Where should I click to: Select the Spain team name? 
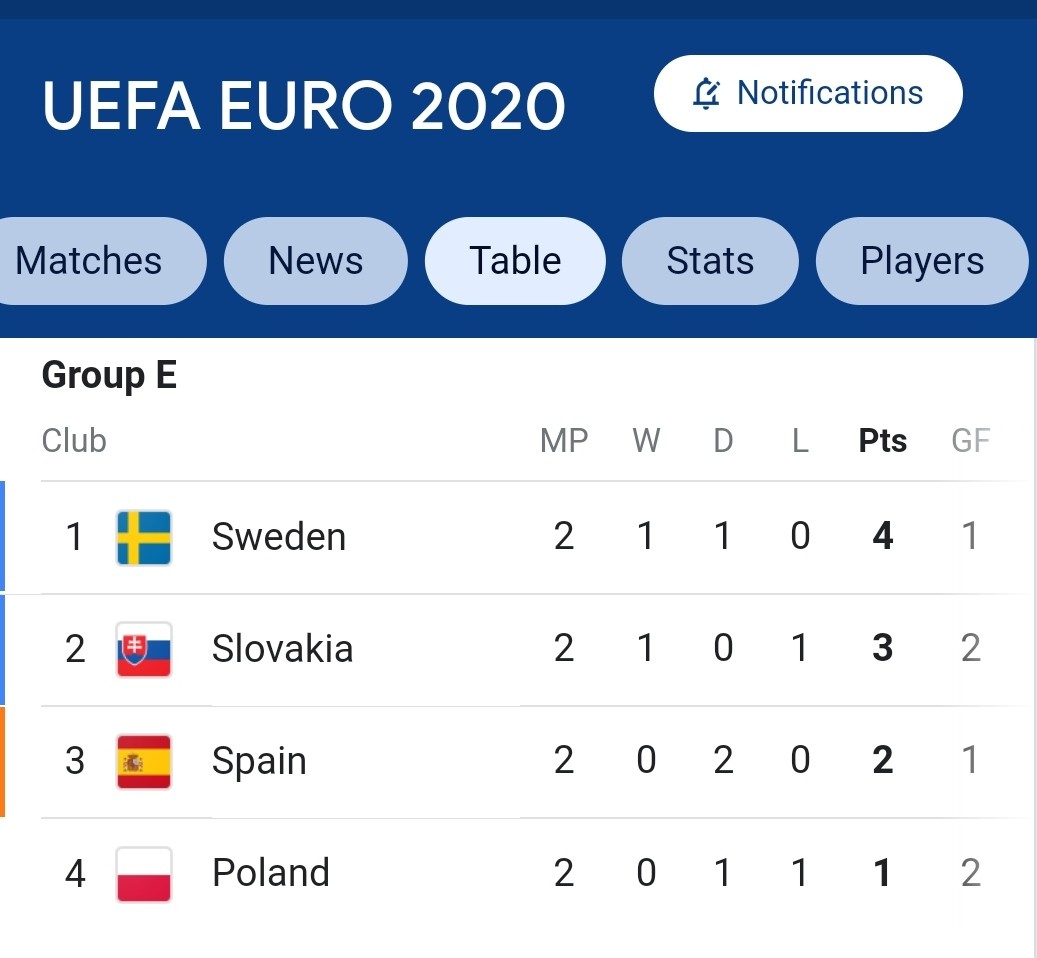pyautogui.click(x=259, y=761)
